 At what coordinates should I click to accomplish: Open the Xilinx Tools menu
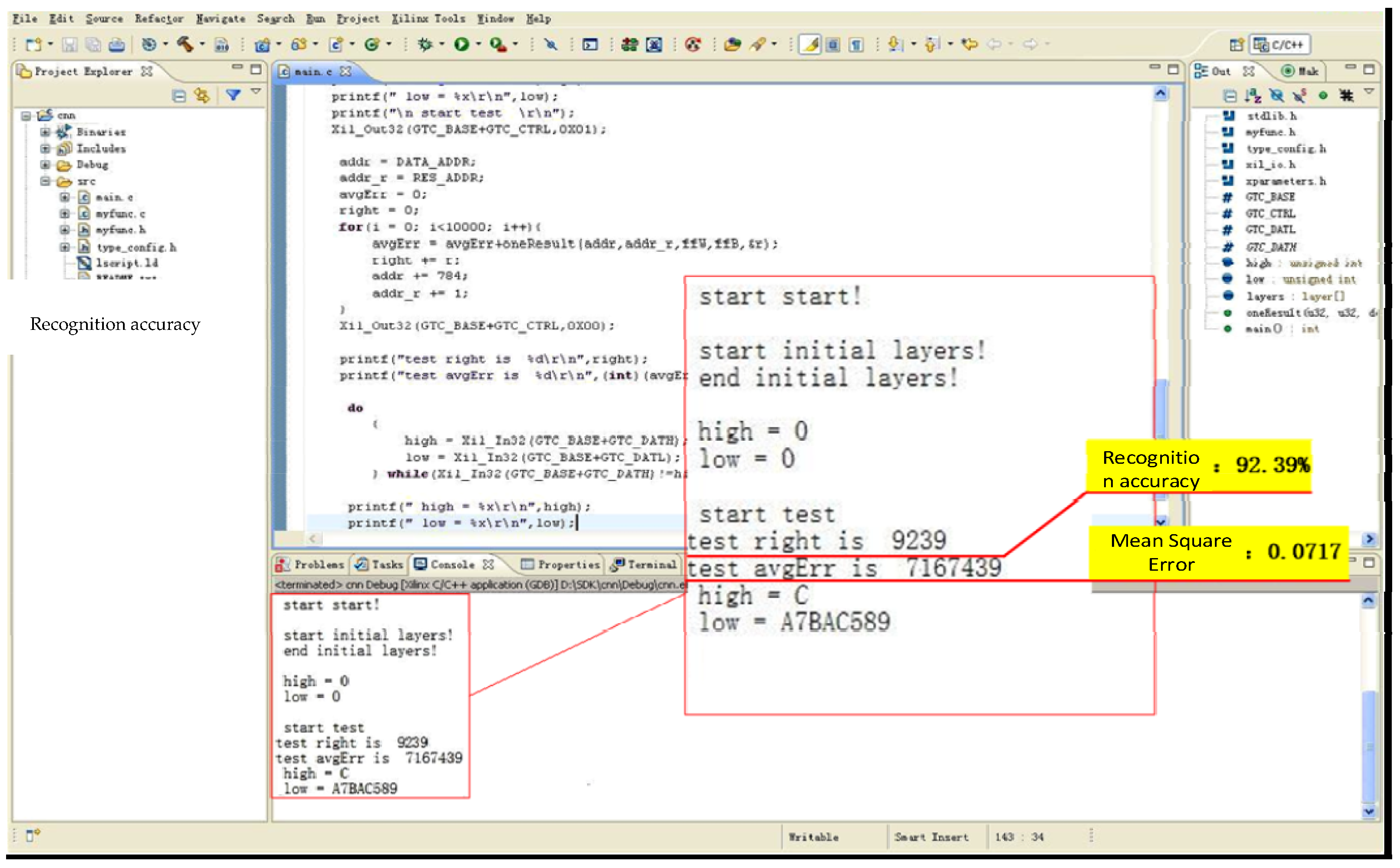point(428,18)
